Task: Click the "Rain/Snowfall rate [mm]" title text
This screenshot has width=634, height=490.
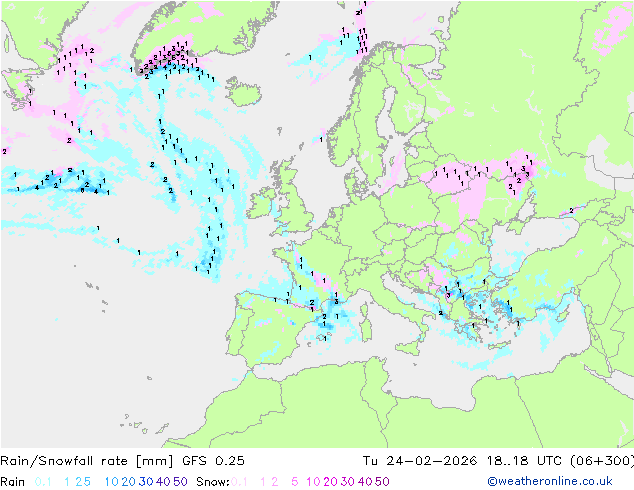Action: click(x=87, y=461)
